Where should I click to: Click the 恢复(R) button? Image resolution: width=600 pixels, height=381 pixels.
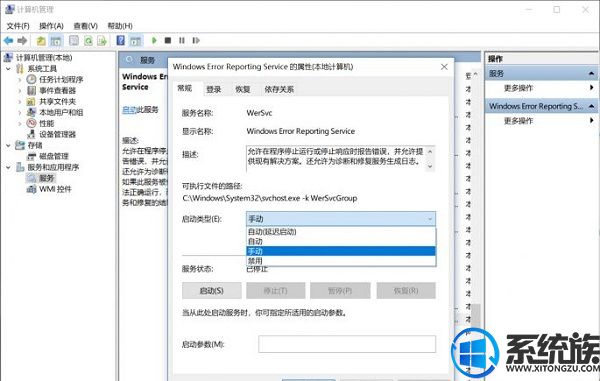tap(406, 291)
